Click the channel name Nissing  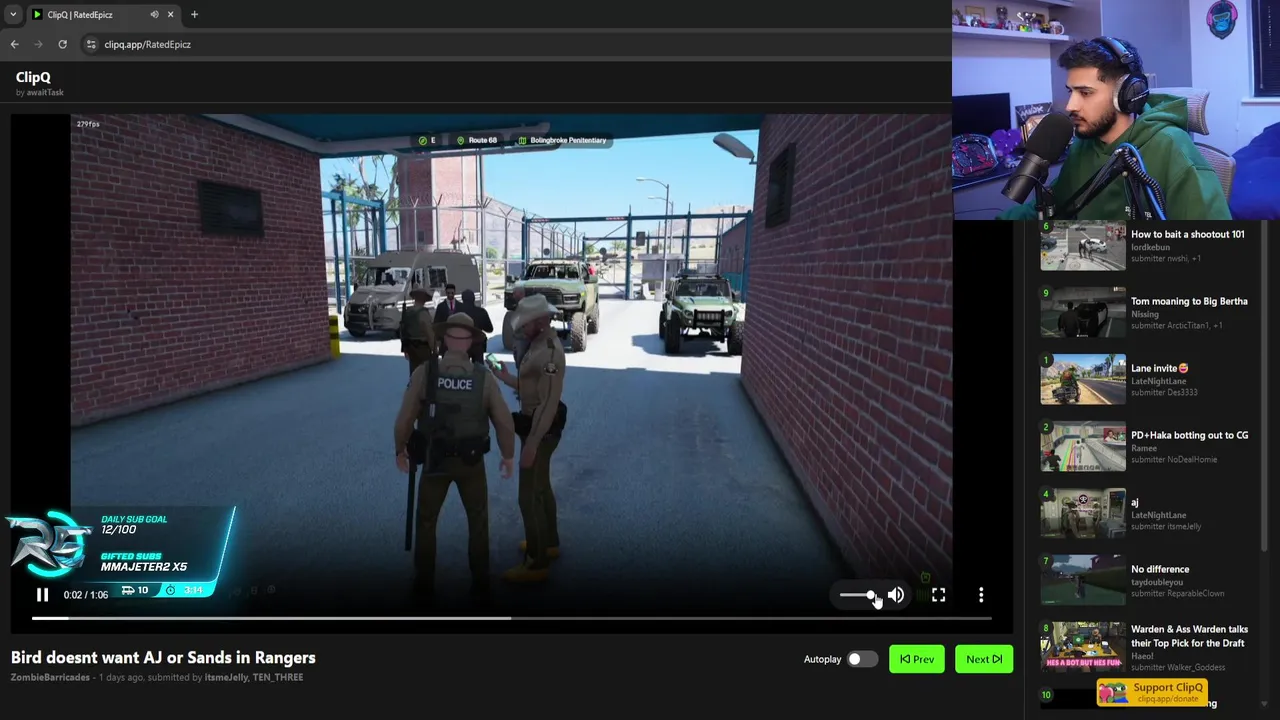(x=1145, y=314)
